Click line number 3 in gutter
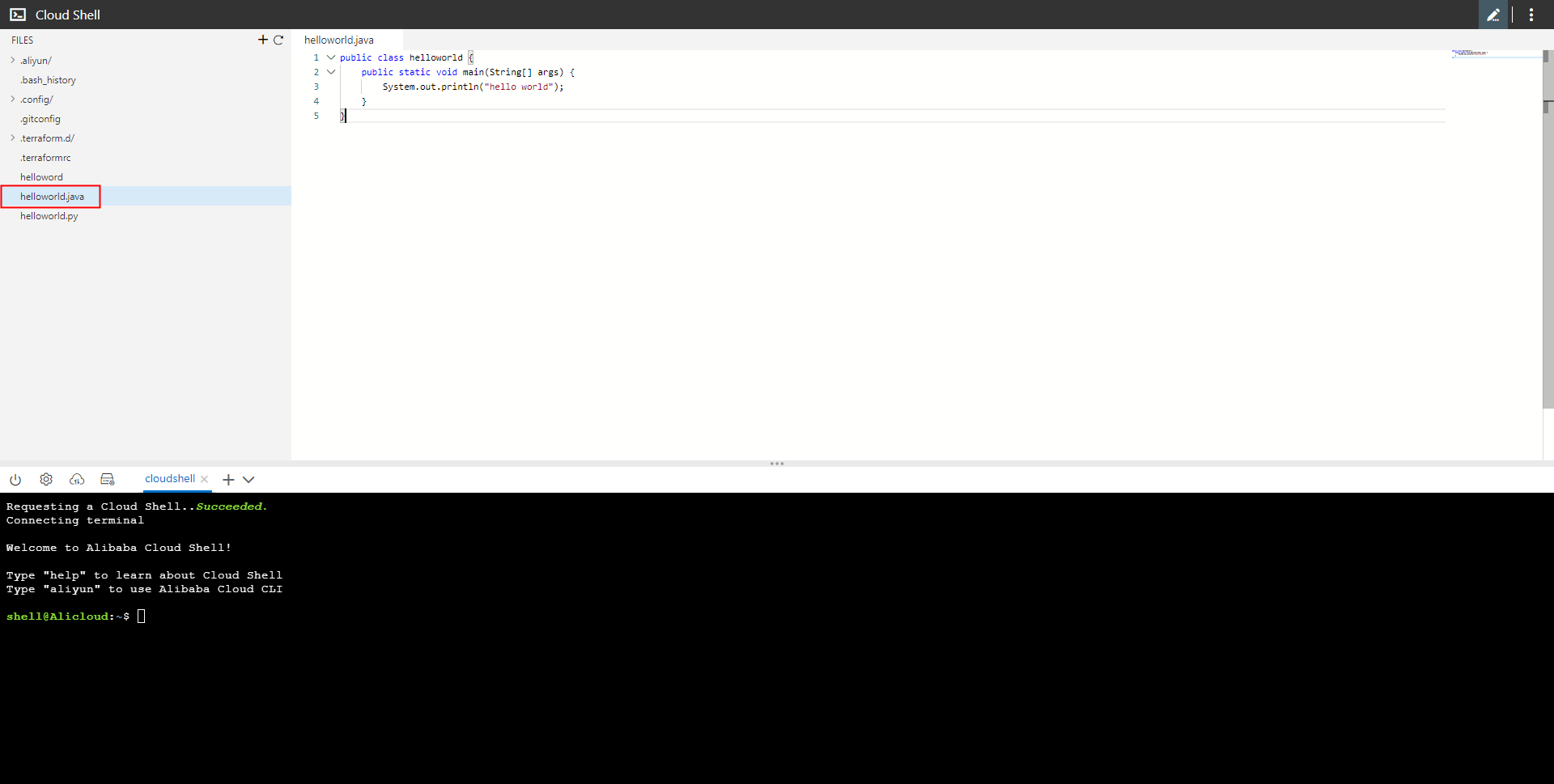 (316, 87)
